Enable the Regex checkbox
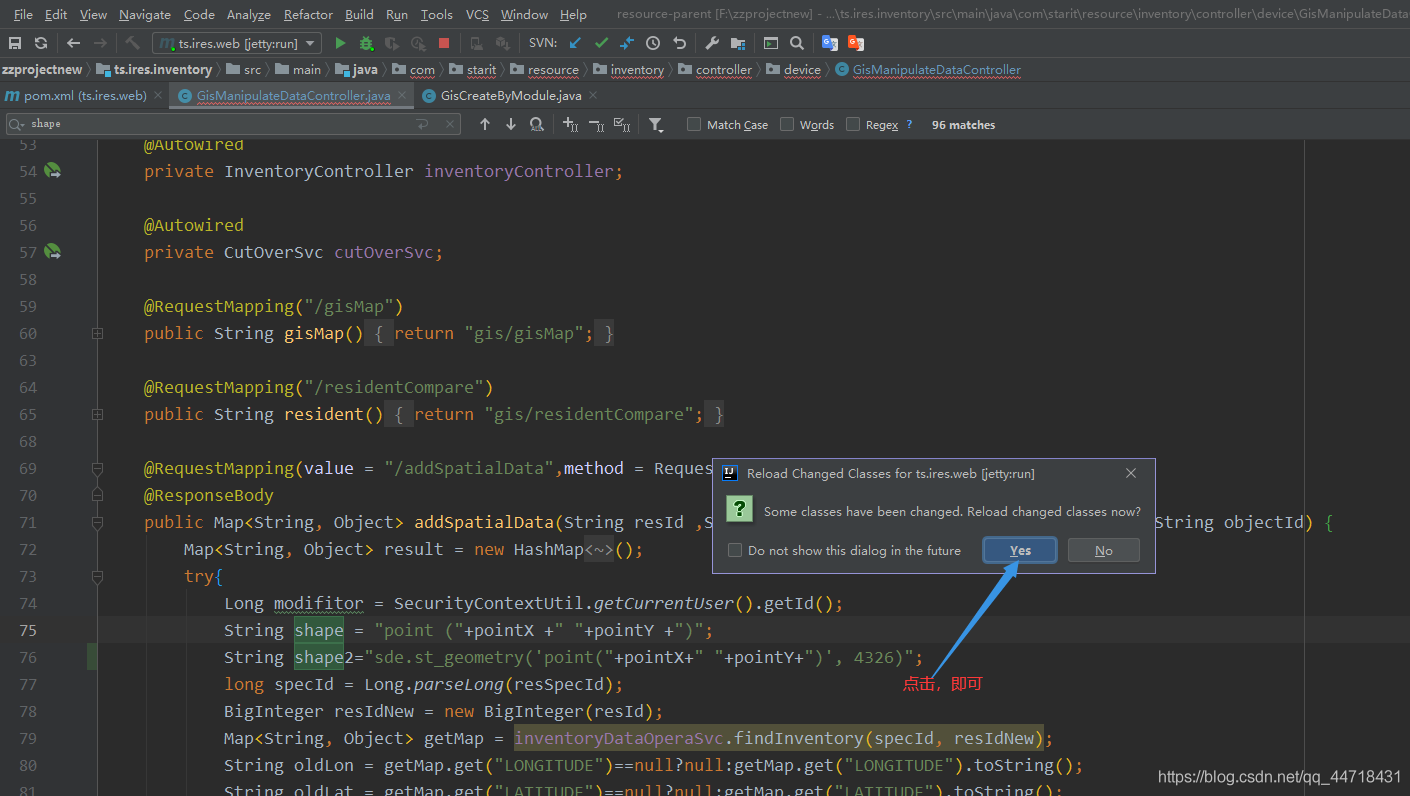 [x=853, y=125]
